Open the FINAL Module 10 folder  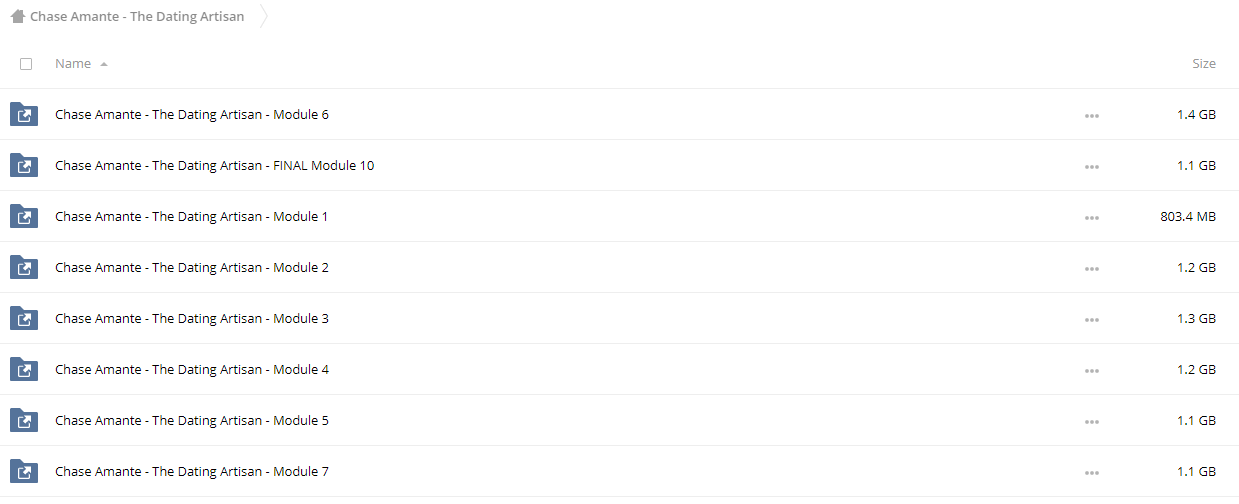pyautogui.click(x=215, y=165)
